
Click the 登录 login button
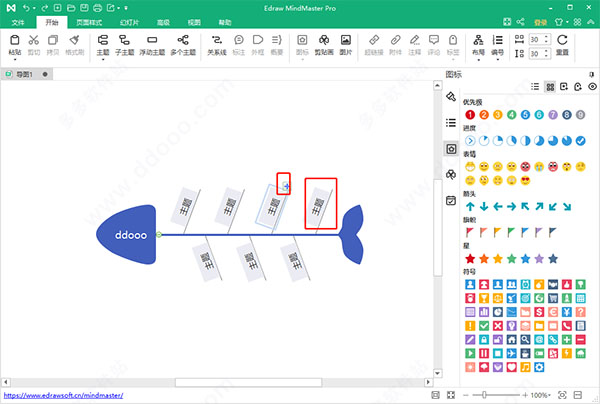[x=540, y=23]
